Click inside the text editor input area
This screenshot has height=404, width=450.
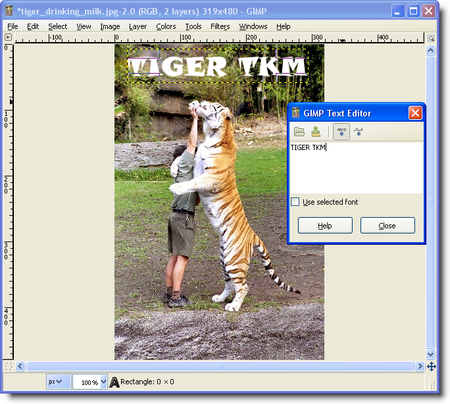click(356, 168)
